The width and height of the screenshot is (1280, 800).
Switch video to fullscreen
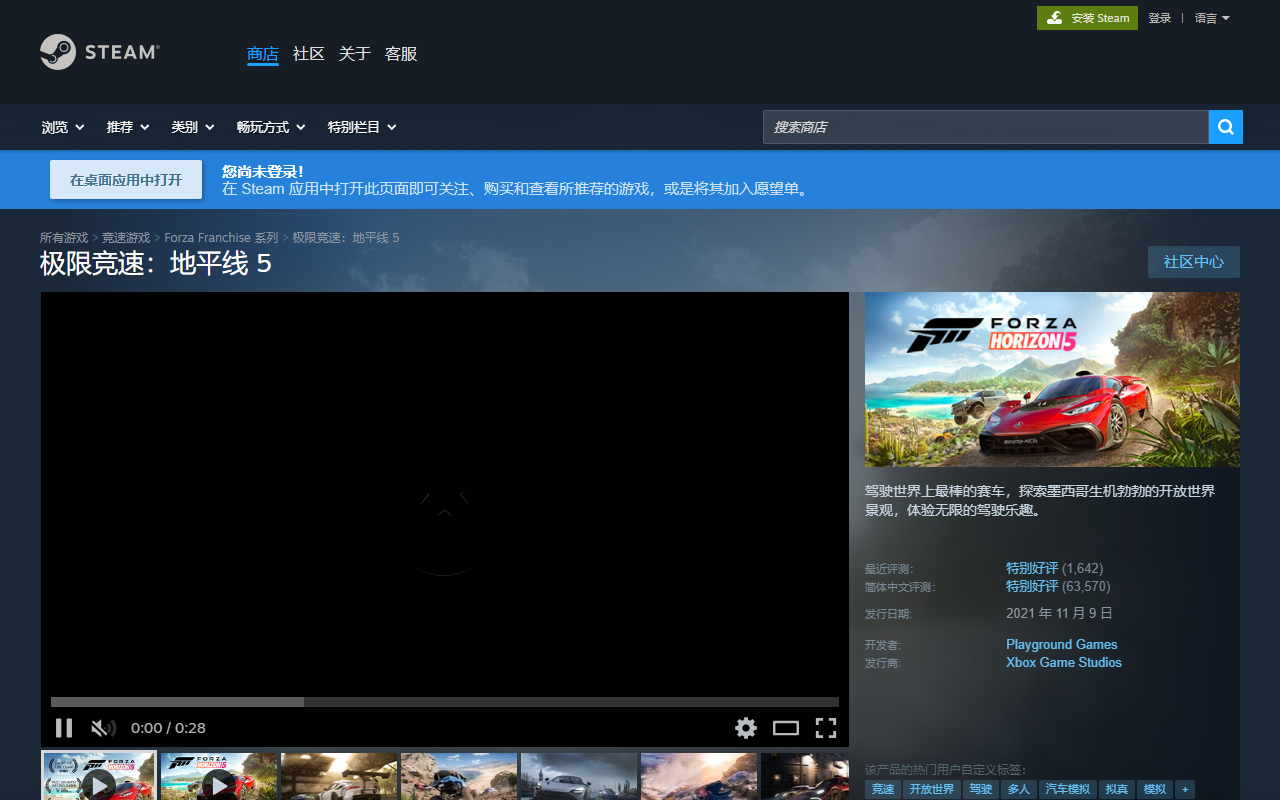tap(826, 728)
